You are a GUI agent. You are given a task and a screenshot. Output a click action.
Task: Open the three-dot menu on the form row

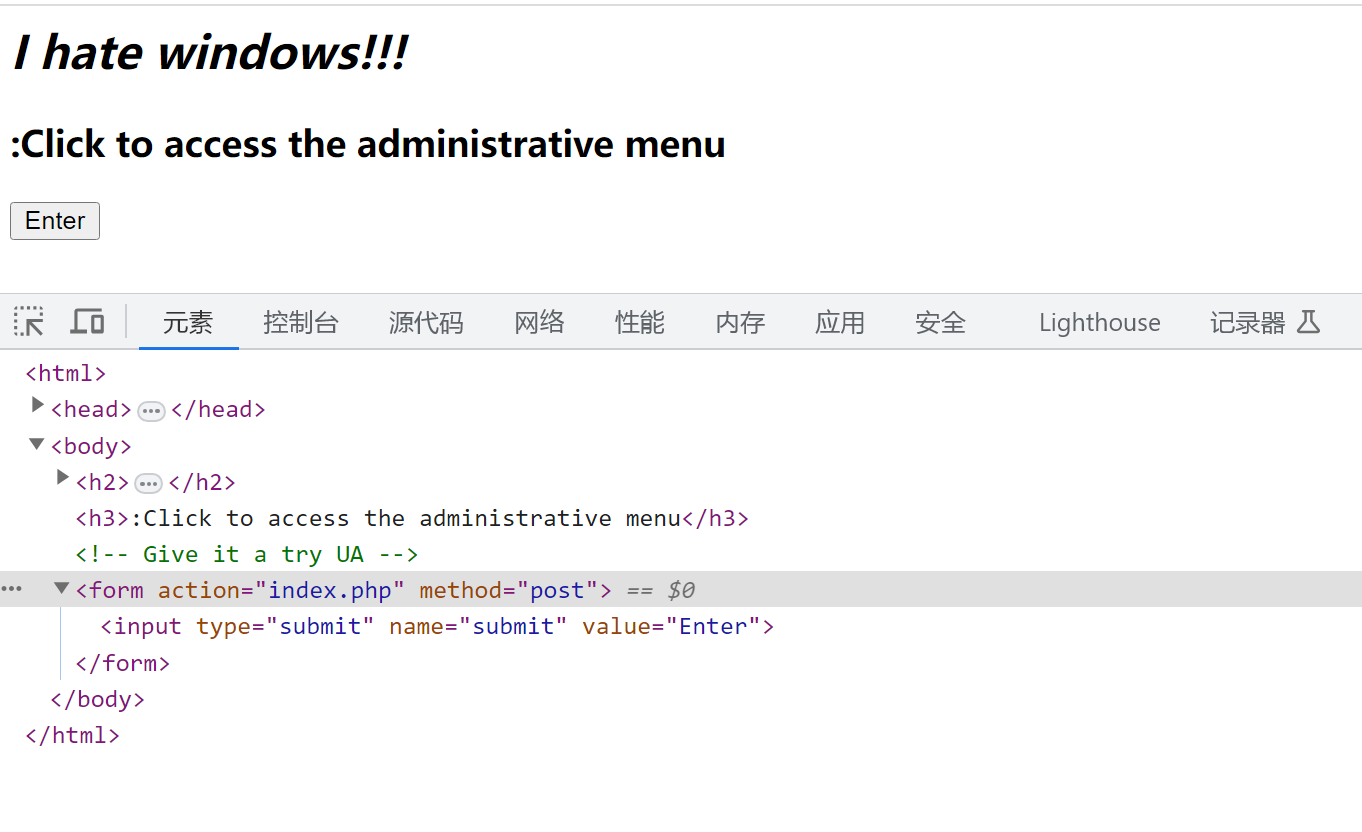coord(12,589)
